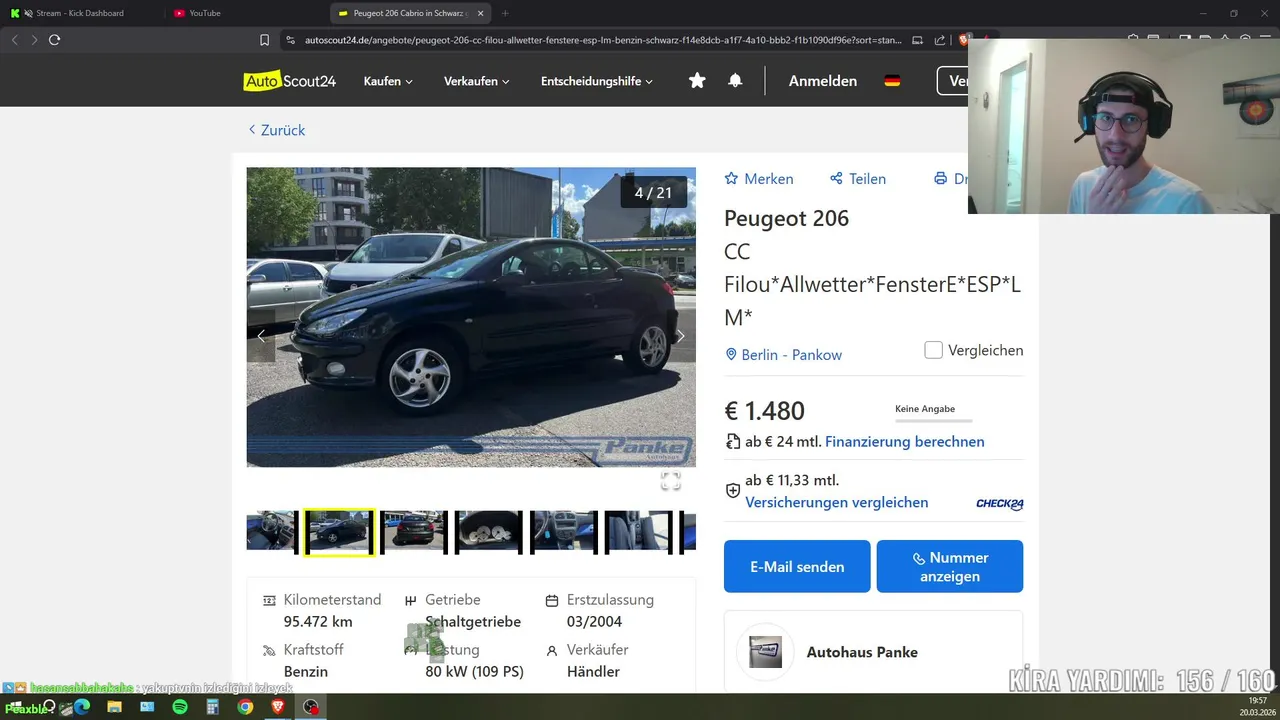Click the address bar URL
This screenshot has height=720, width=1280.
tap(603, 40)
